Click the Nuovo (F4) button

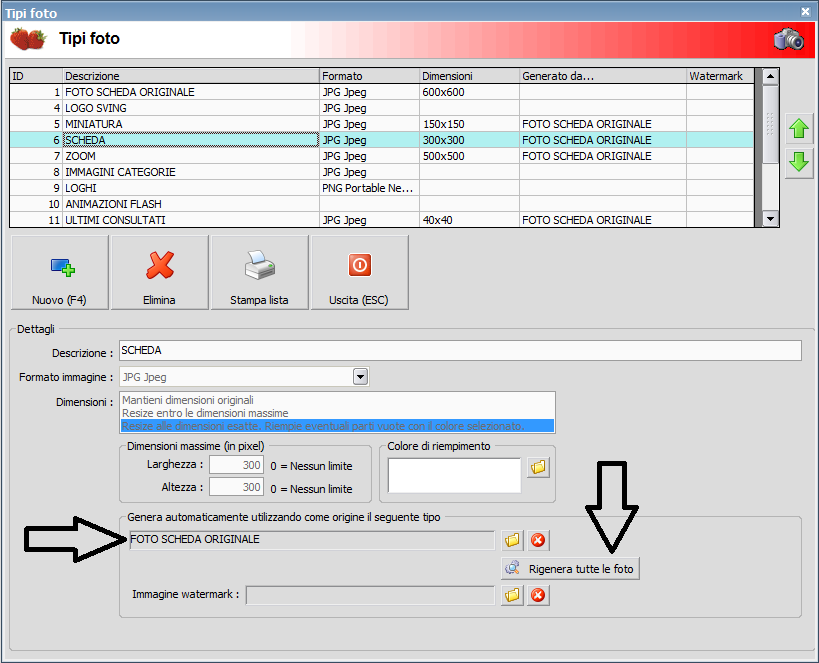coord(60,272)
